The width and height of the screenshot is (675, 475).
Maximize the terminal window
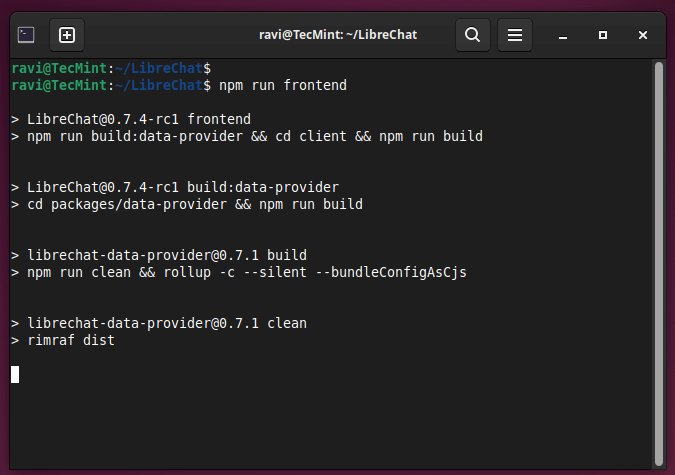click(603, 35)
